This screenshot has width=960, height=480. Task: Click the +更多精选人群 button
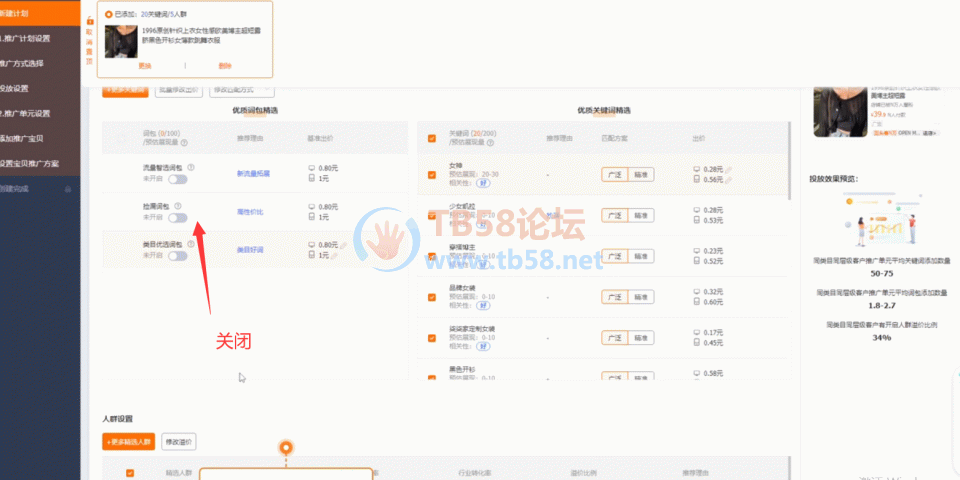(x=127, y=441)
